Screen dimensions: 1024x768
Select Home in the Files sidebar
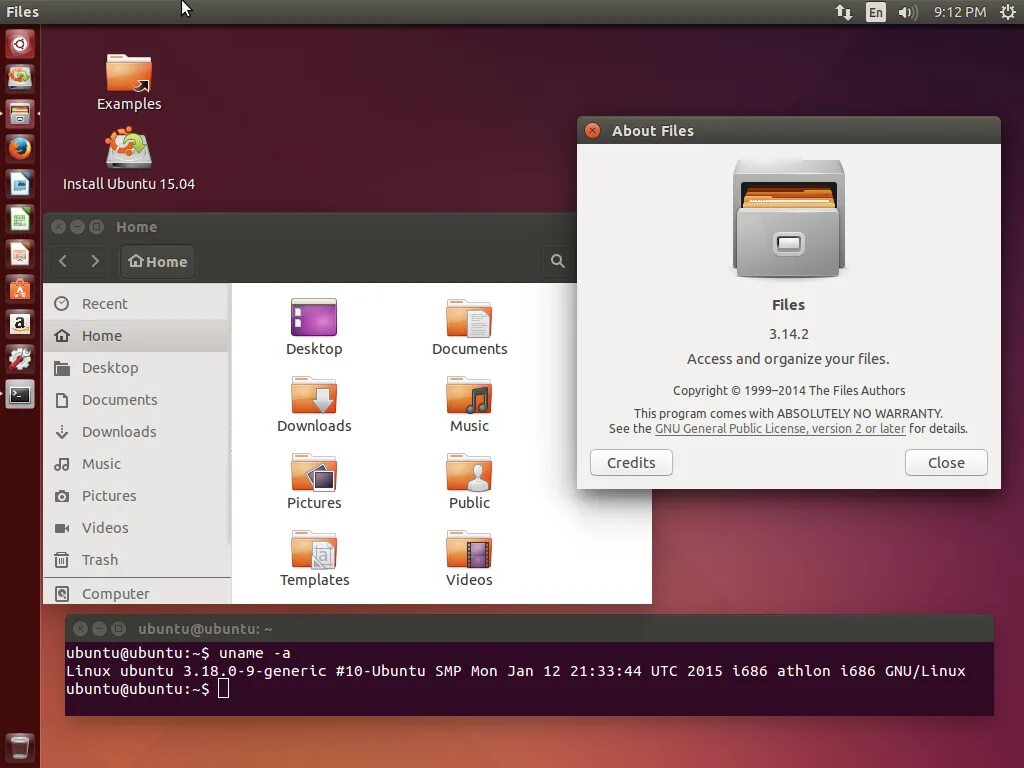[x=136, y=336]
